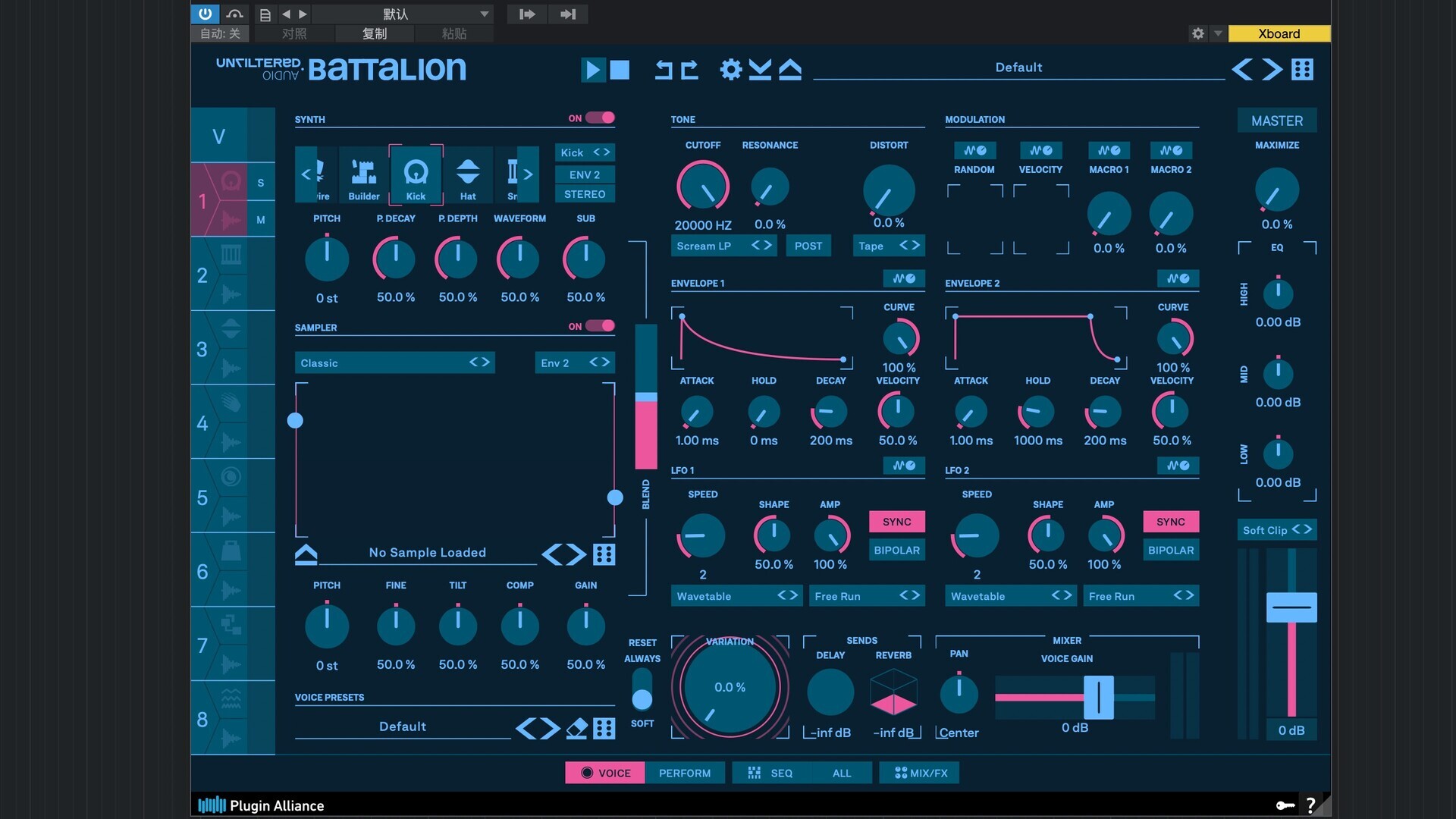Change the Kick engine type selector
The width and height of the screenshot is (1456, 819).
coord(585,152)
